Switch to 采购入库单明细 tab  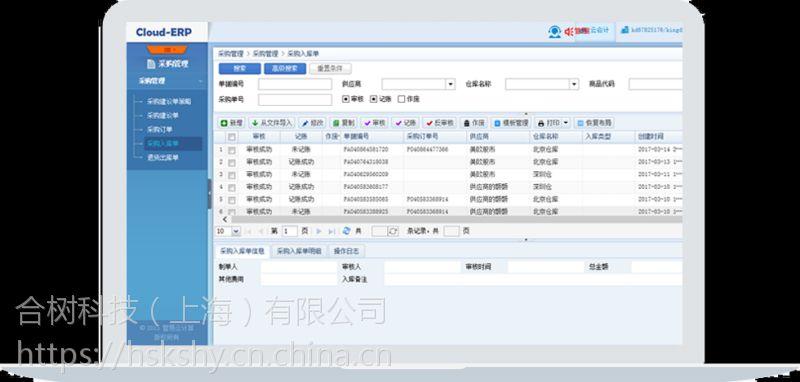point(299,251)
